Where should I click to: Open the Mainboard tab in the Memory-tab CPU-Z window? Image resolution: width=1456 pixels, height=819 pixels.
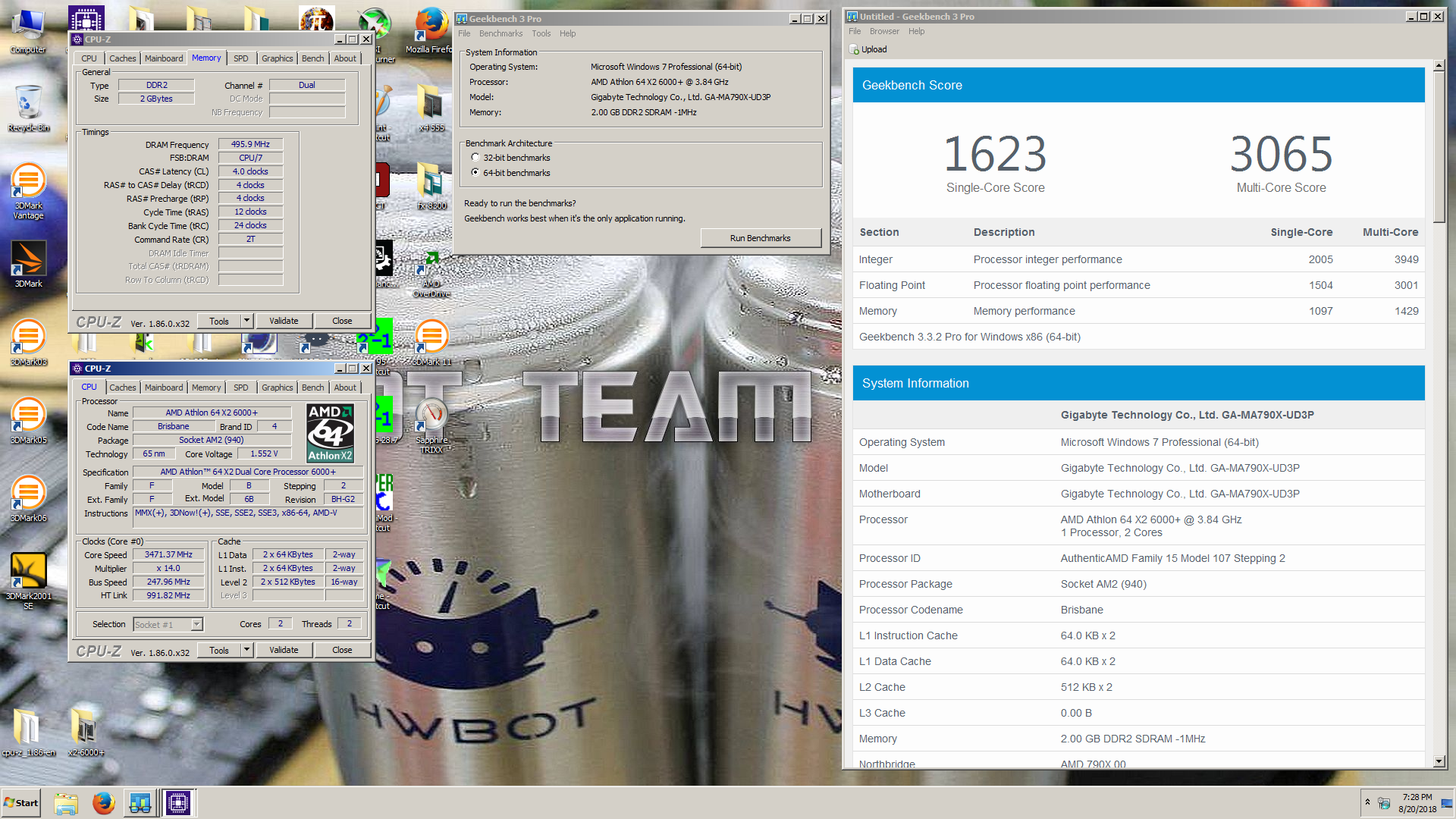pyautogui.click(x=164, y=58)
